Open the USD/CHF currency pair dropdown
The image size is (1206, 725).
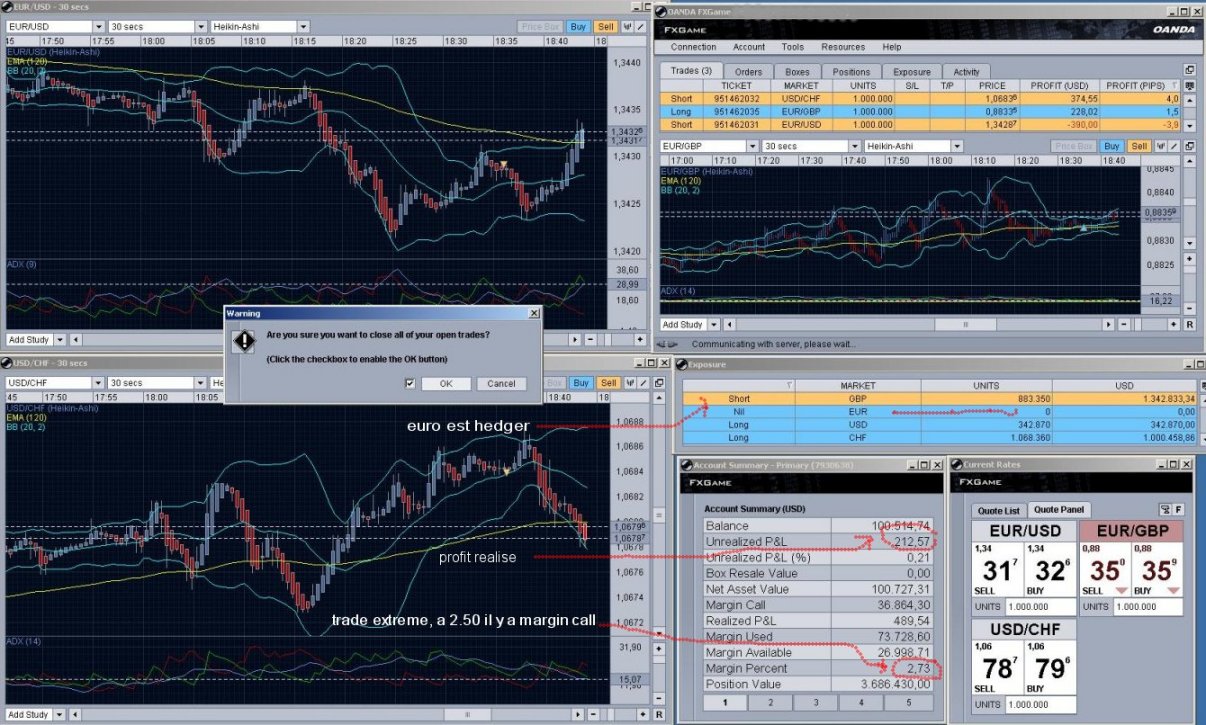[x=97, y=383]
